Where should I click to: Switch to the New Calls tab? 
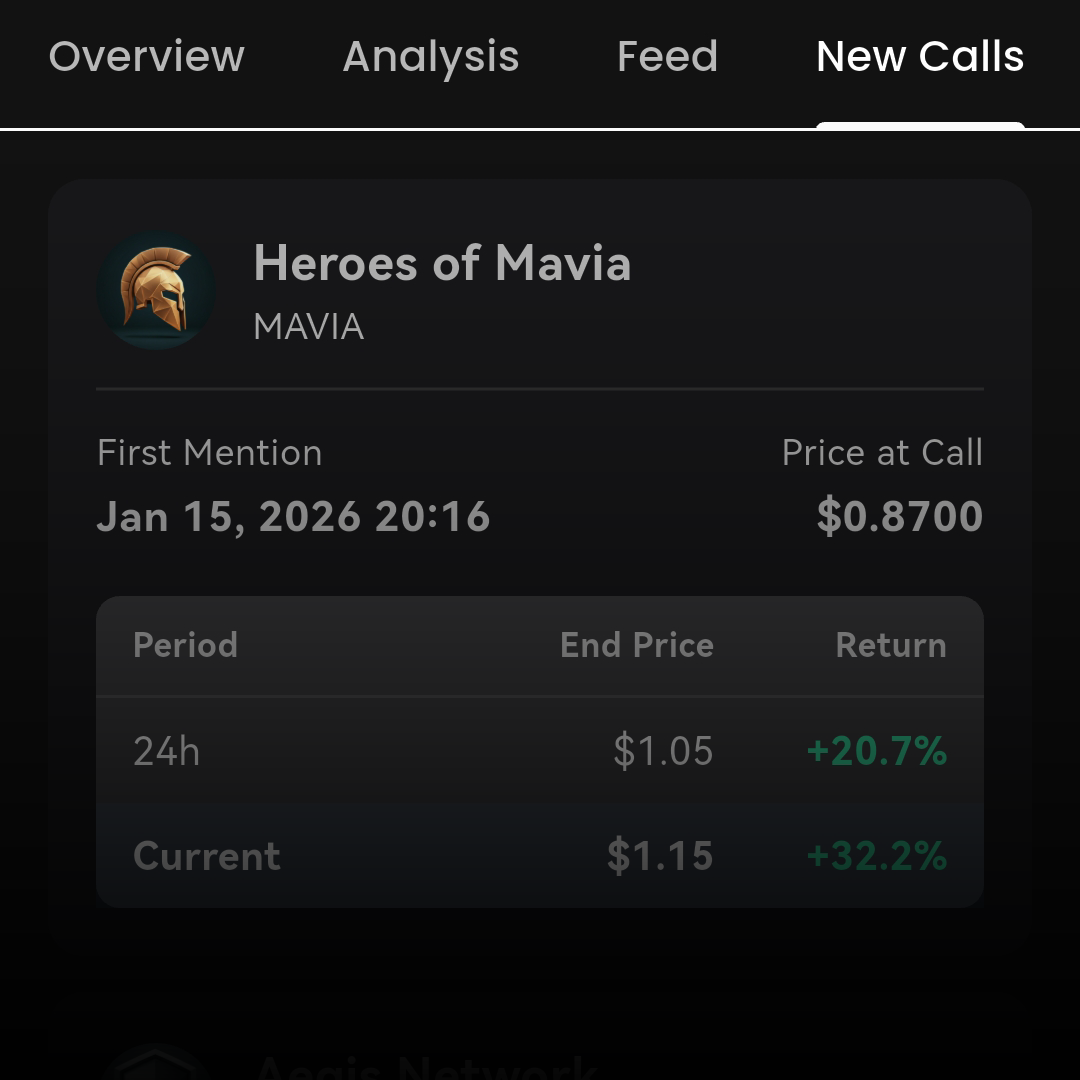click(x=919, y=57)
